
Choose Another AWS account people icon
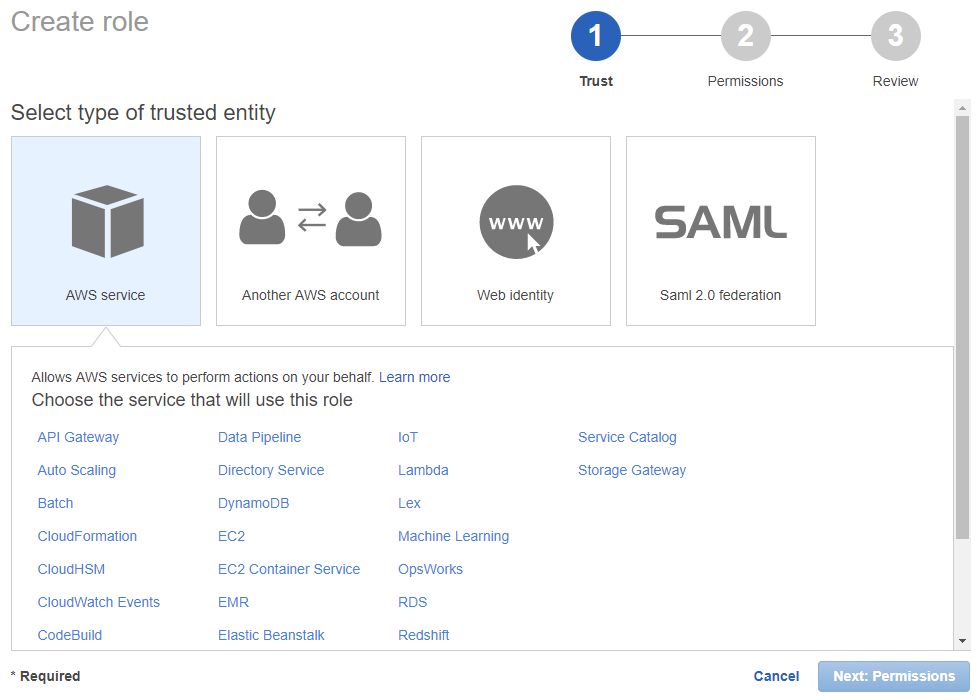click(x=311, y=218)
